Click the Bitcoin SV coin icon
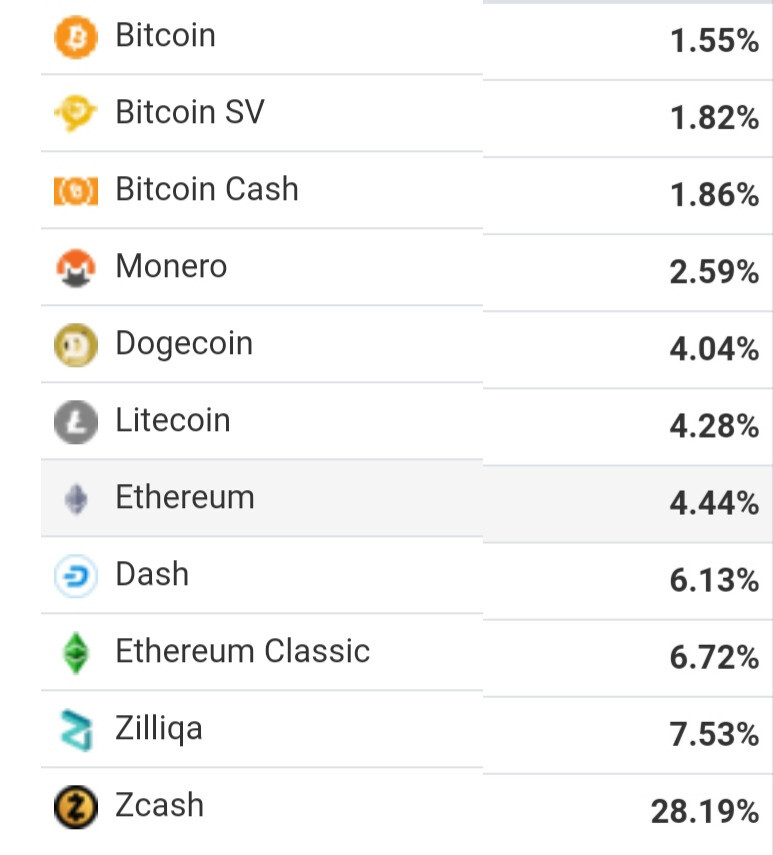 pyautogui.click(x=76, y=113)
